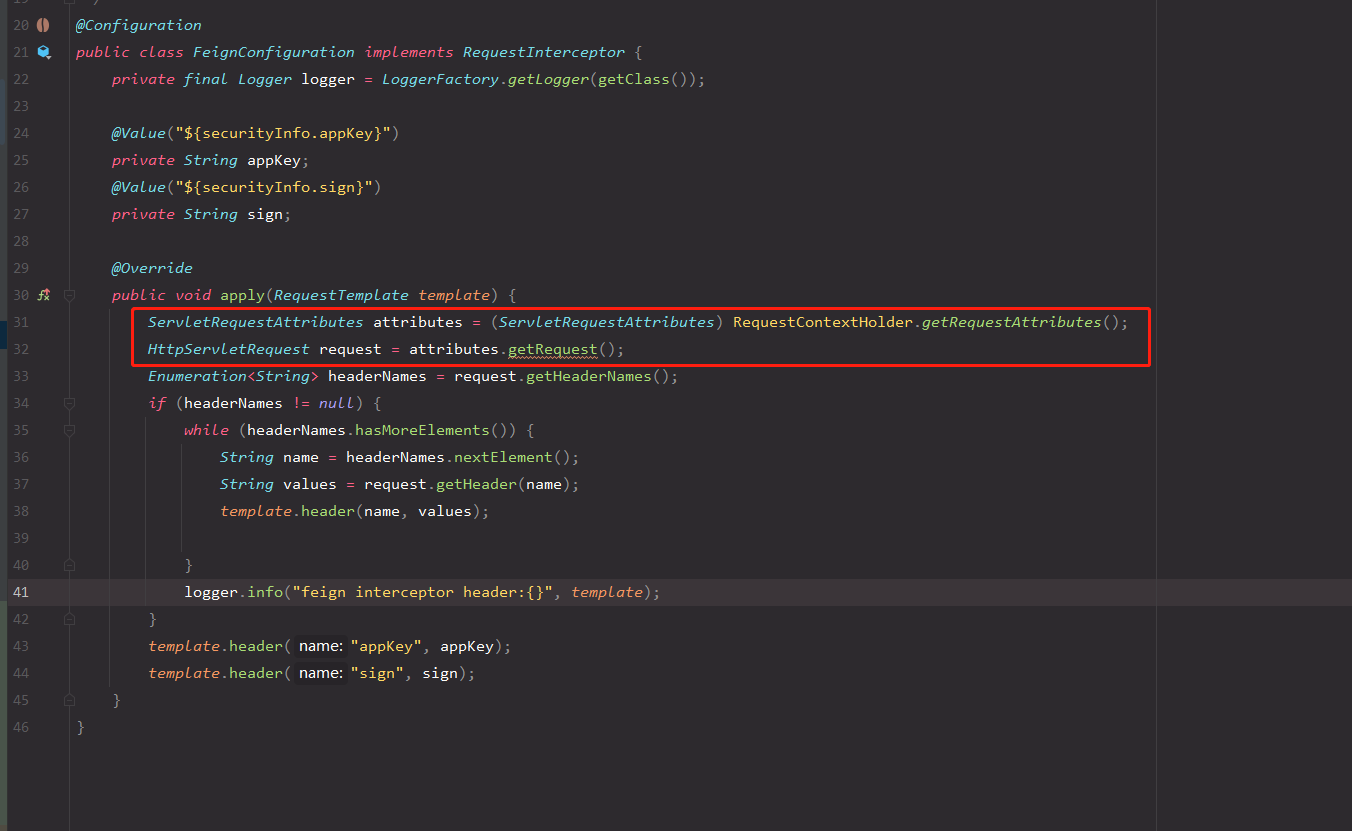Viewport: 1352px width, 831px height.
Task: Click the Spring bean gutter icon on line 20
Action: (x=43, y=25)
